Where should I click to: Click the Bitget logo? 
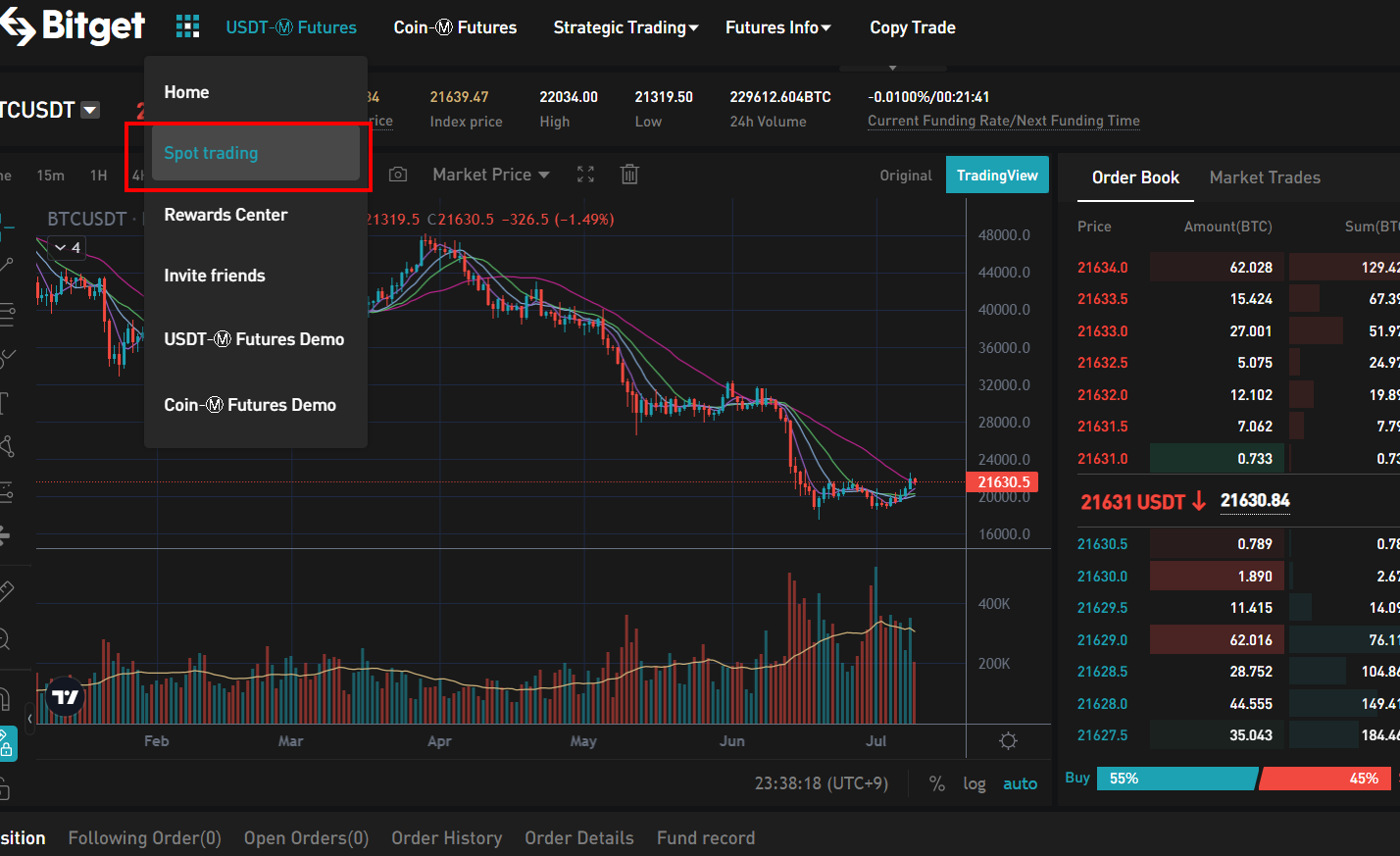pos(73,26)
